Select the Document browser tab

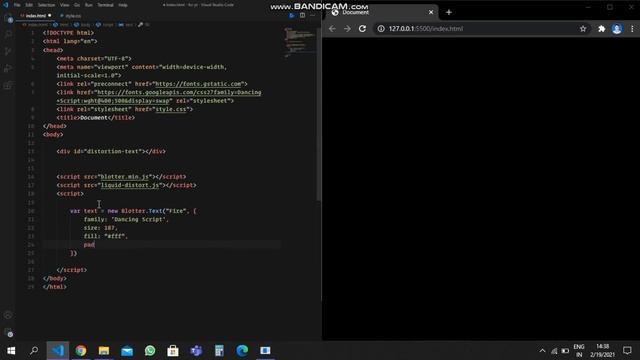[382, 12]
